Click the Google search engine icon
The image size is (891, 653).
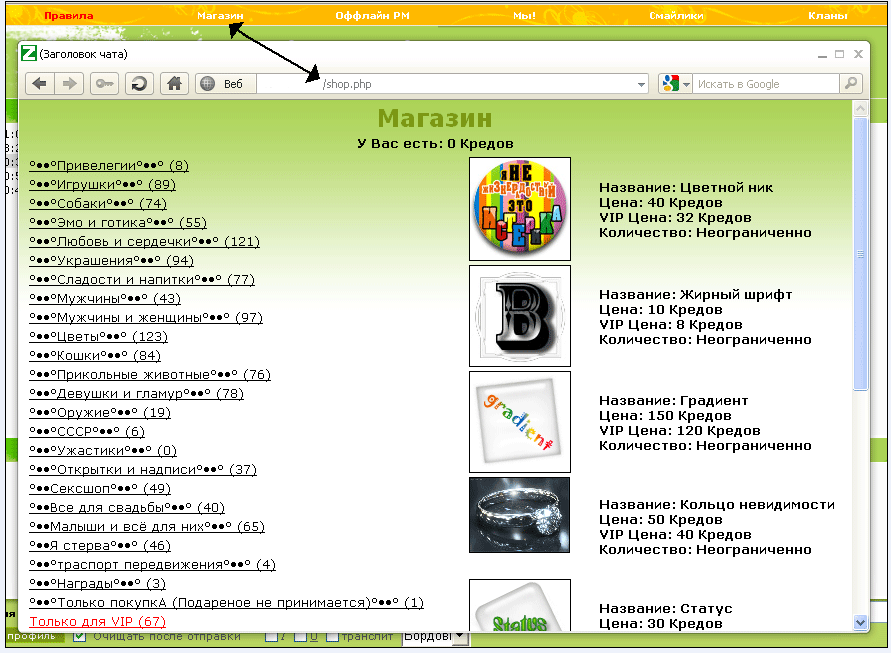click(669, 84)
